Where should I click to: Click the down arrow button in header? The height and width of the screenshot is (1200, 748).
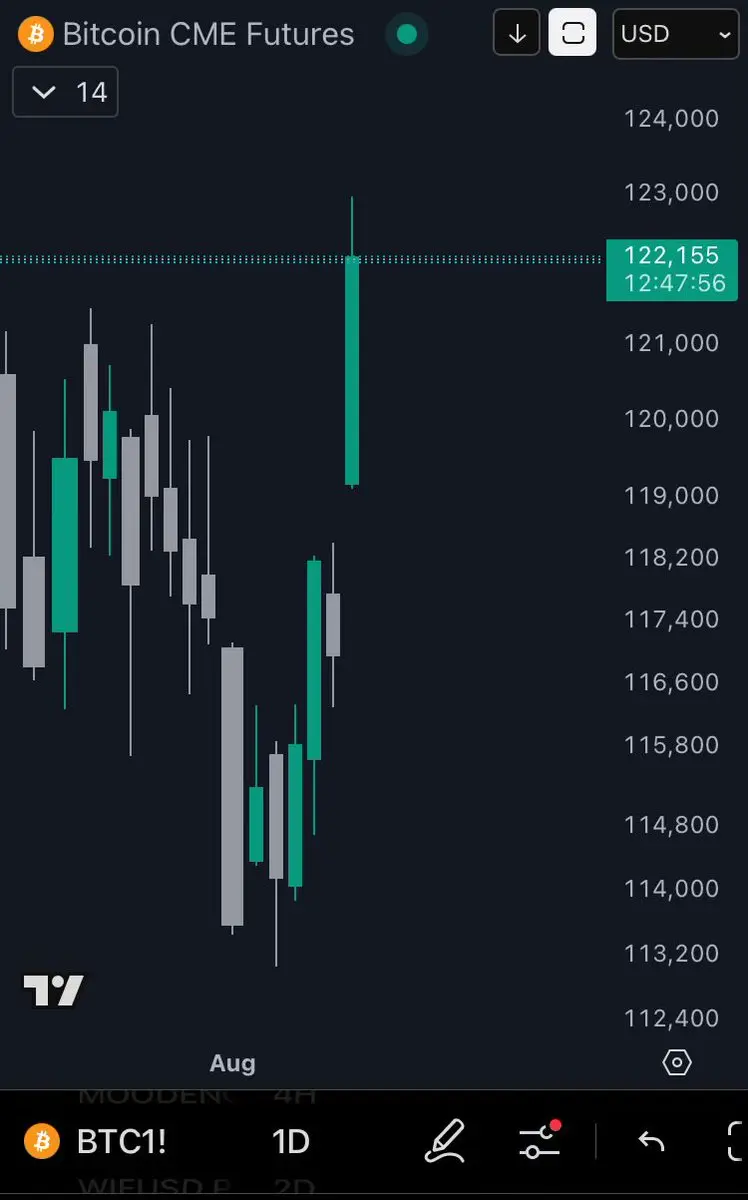click(517, 33)
